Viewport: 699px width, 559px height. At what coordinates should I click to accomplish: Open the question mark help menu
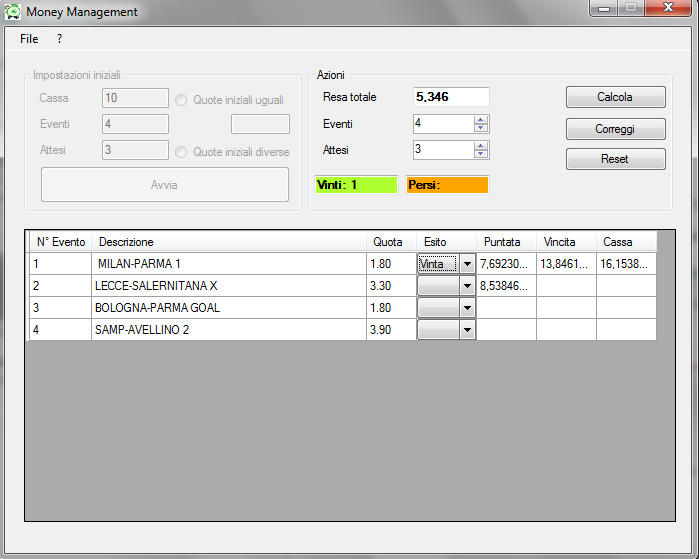59,39
